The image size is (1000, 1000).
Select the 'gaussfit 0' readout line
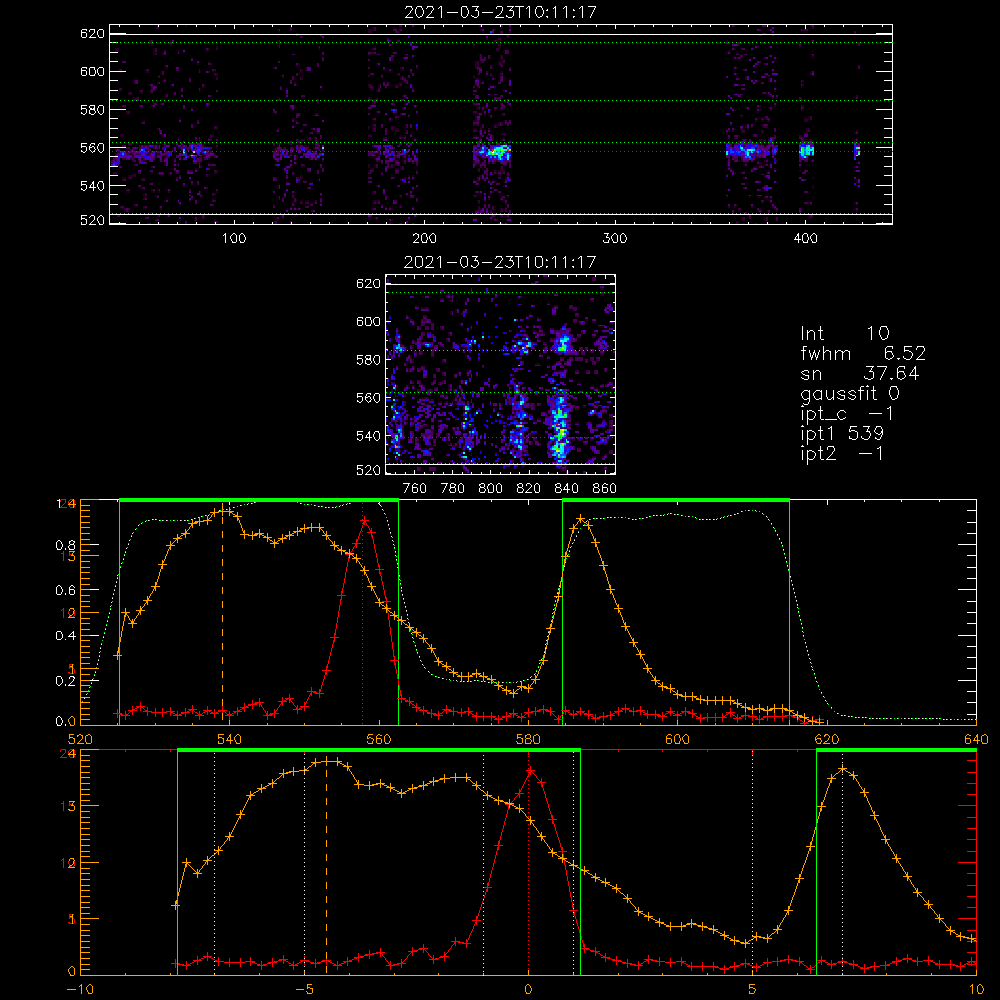pos(850,393)
